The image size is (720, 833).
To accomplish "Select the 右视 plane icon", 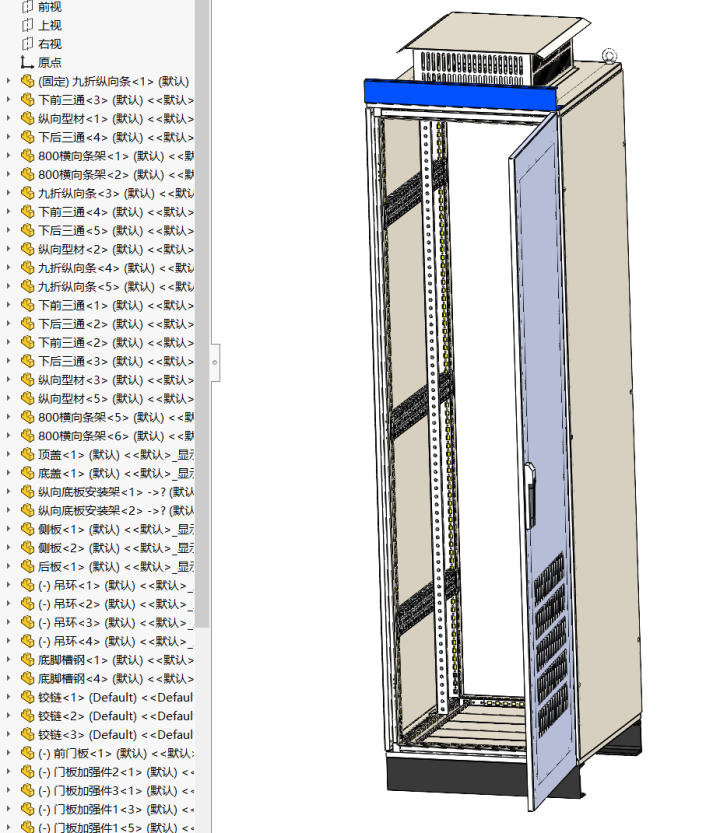I will (28, 44).
